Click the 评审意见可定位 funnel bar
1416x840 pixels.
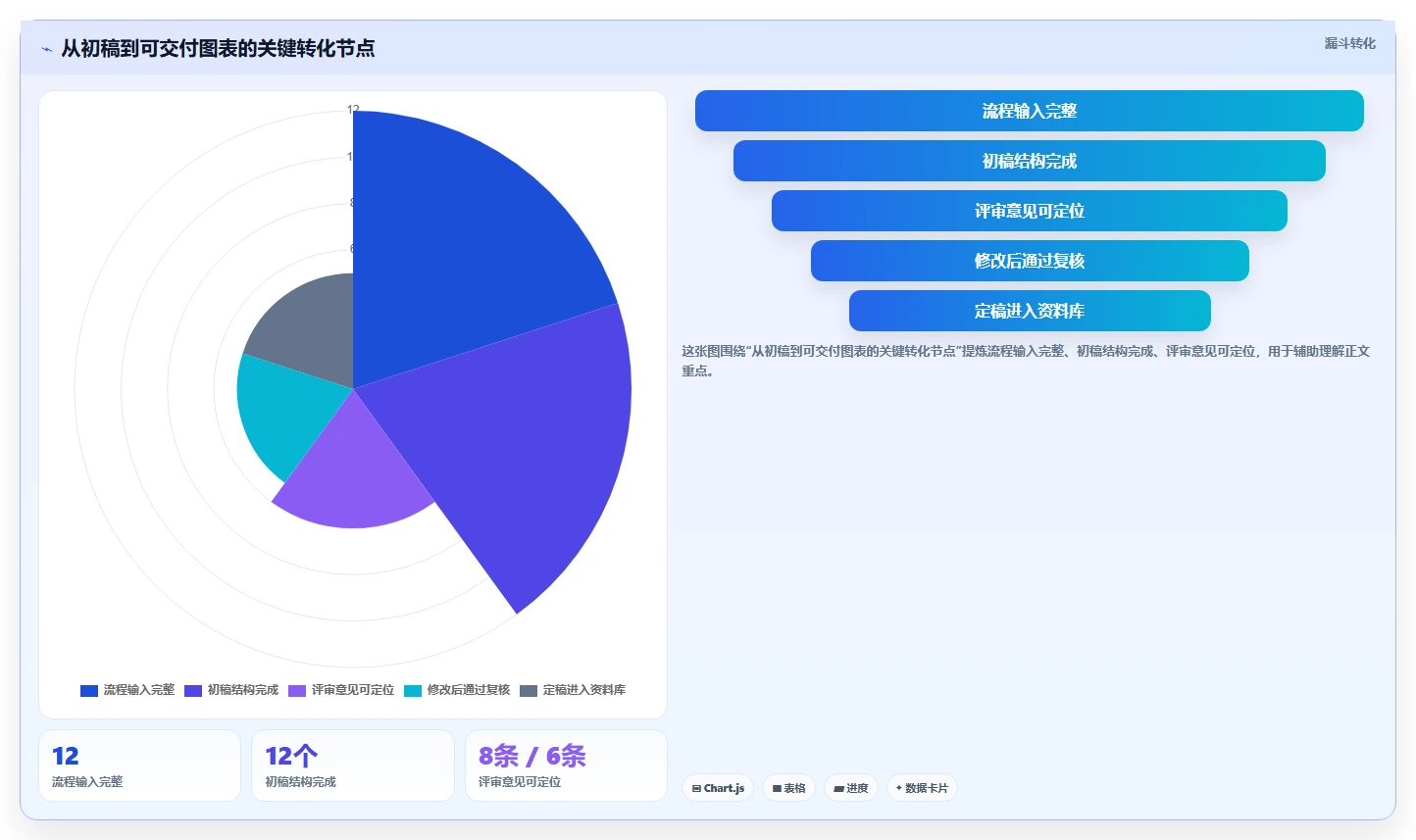click(x=1029, y=211)
